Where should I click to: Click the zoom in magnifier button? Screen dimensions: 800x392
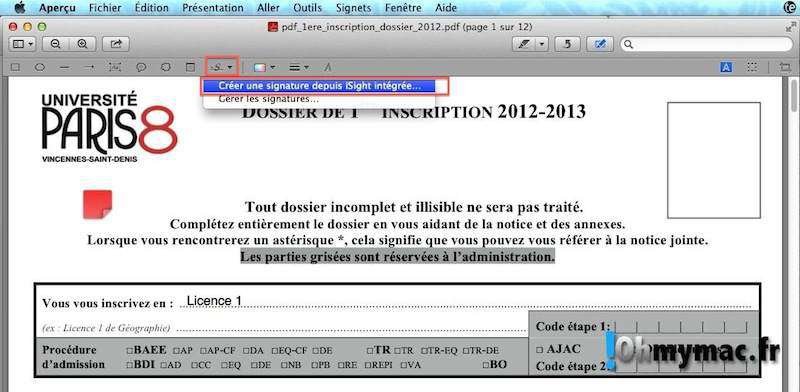pyautogui.click(x=82, y=44)
